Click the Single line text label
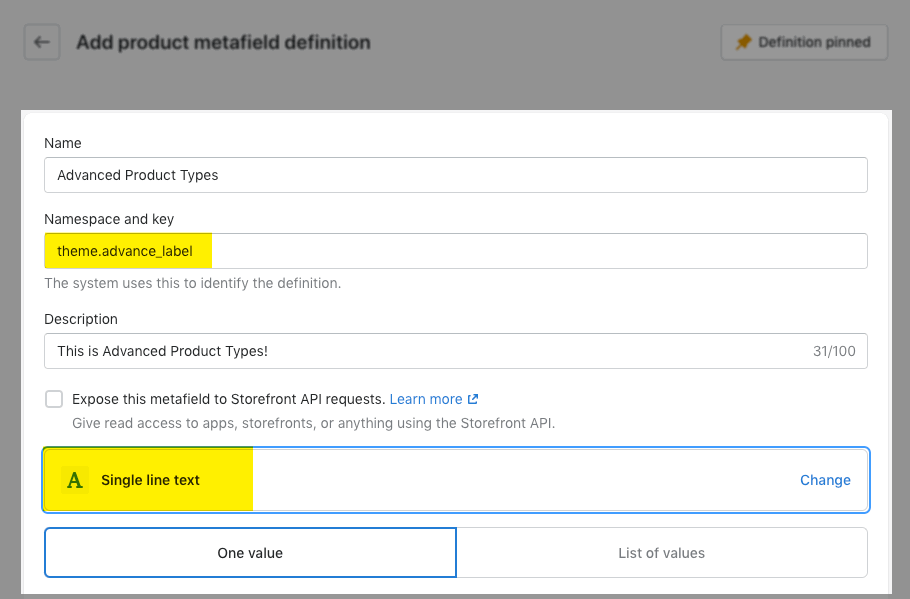The height and width of the screenshot is (599, 910). pos(150,480)
